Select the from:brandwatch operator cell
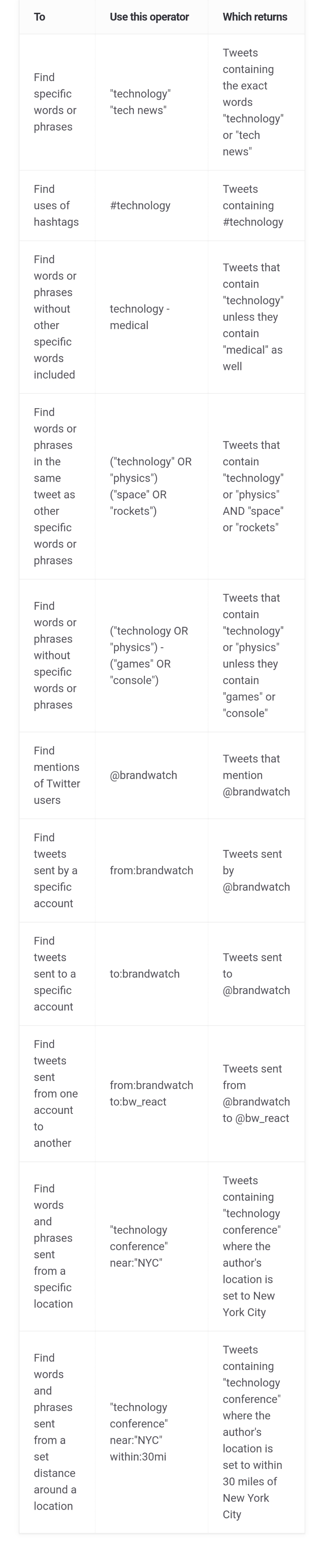The width and height of the screenshot is (319, 1568). [151, 870]
